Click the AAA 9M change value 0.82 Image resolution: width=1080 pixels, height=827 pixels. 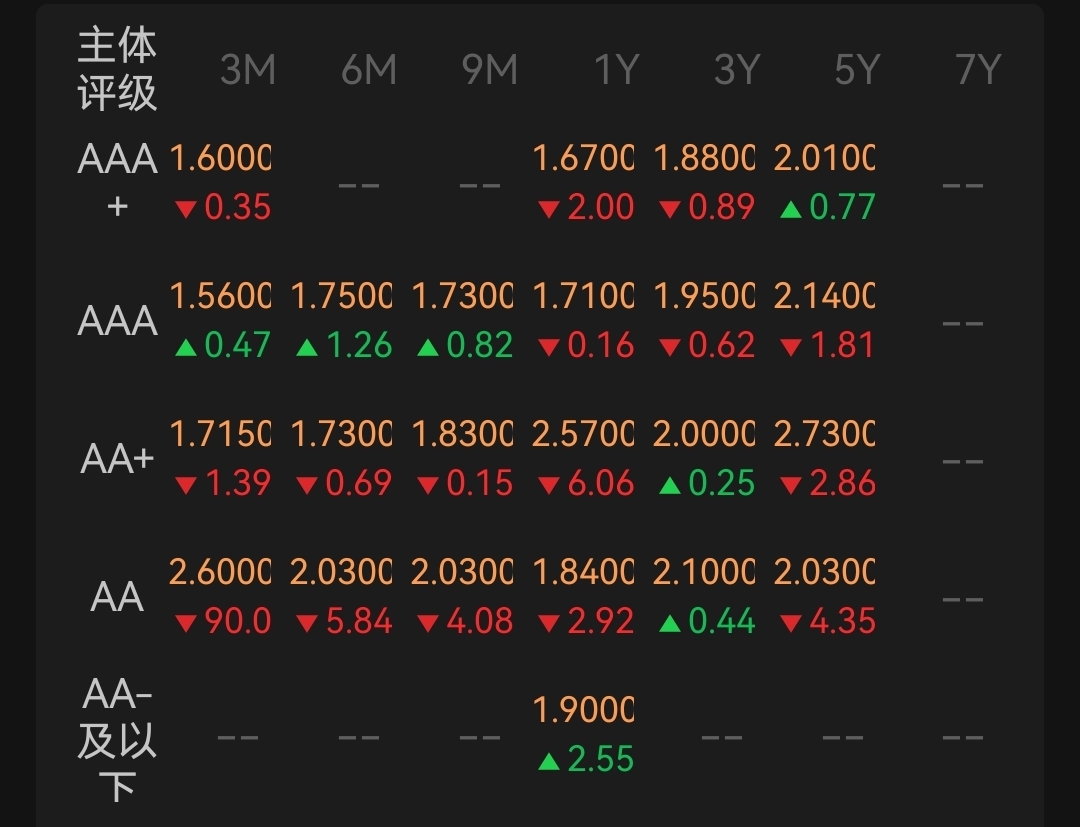(480, 346)
